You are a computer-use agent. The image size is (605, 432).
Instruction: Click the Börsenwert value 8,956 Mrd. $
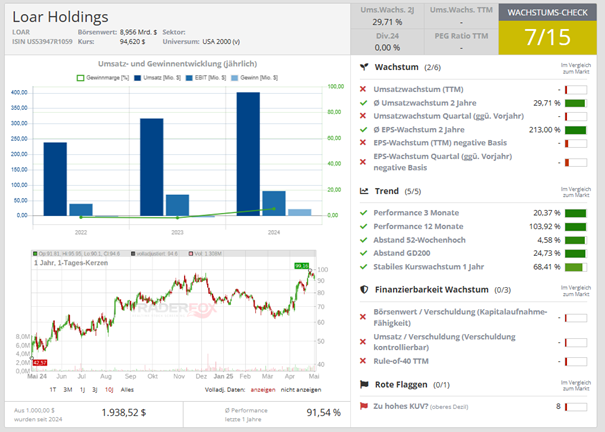tap(138, 32)
